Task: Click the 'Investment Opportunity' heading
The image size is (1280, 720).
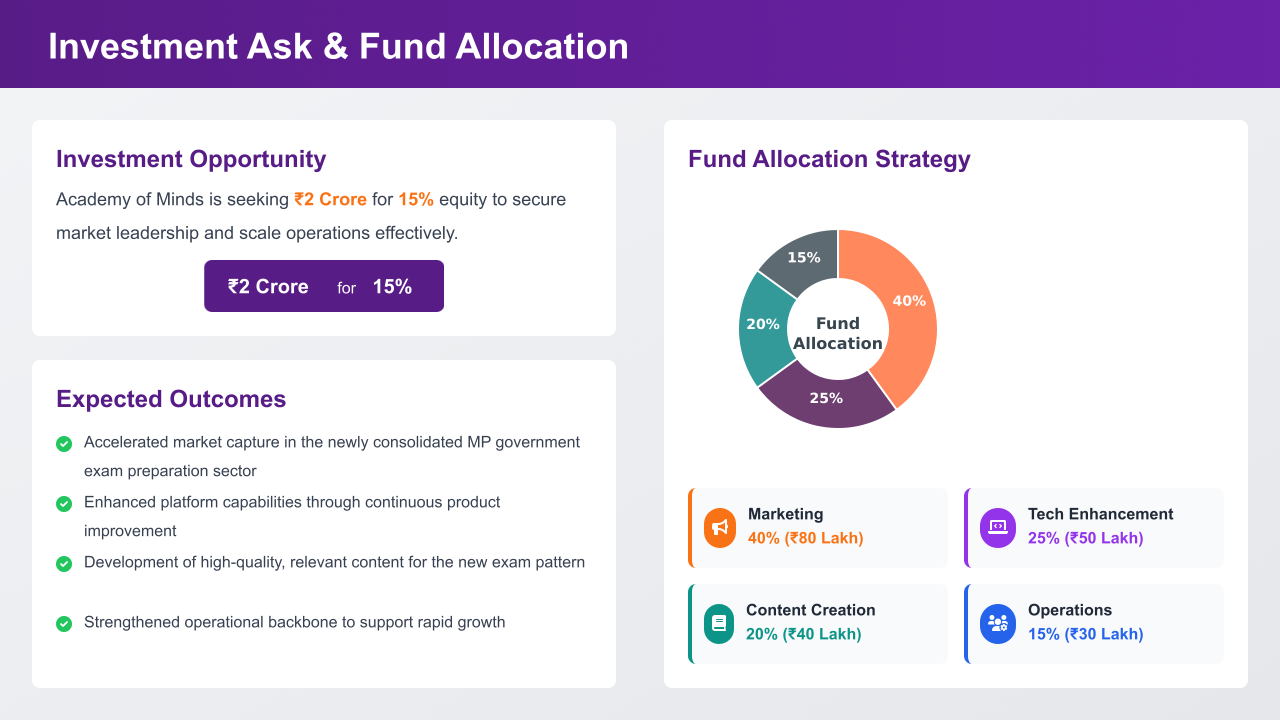Action: point(191,159)
